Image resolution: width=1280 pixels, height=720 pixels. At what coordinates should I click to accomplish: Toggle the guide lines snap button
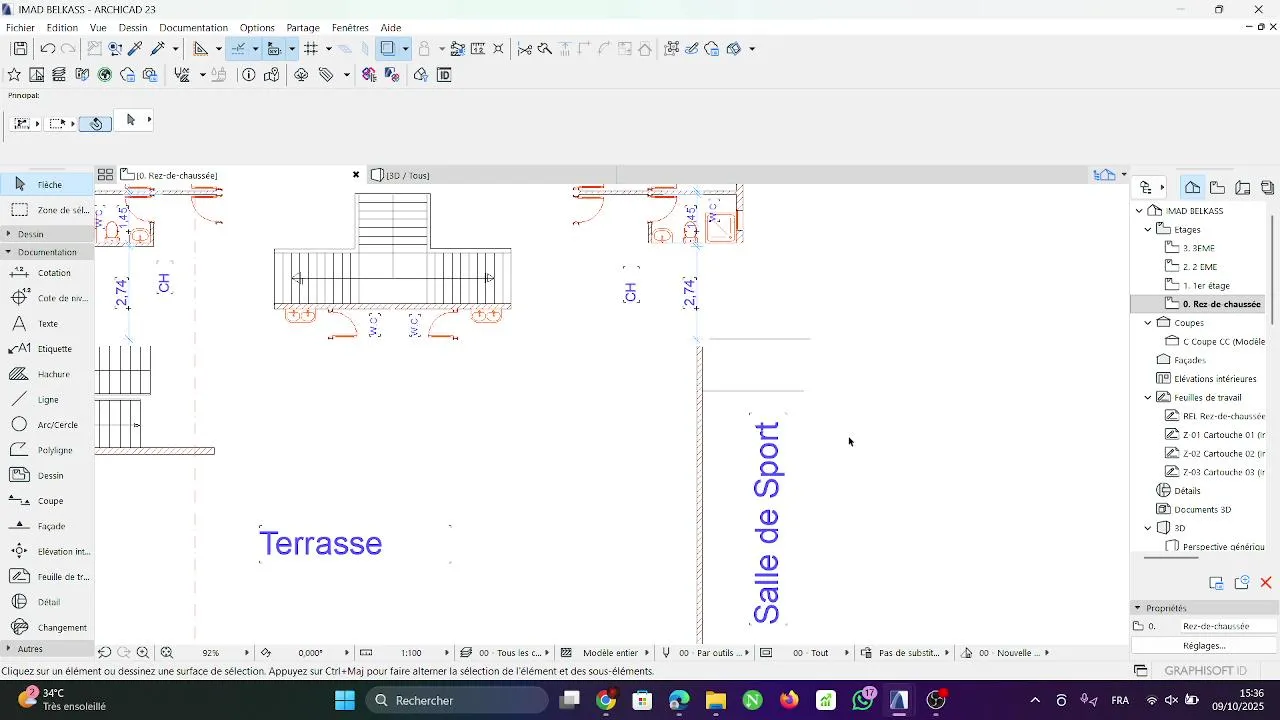(x=238, y=49)
